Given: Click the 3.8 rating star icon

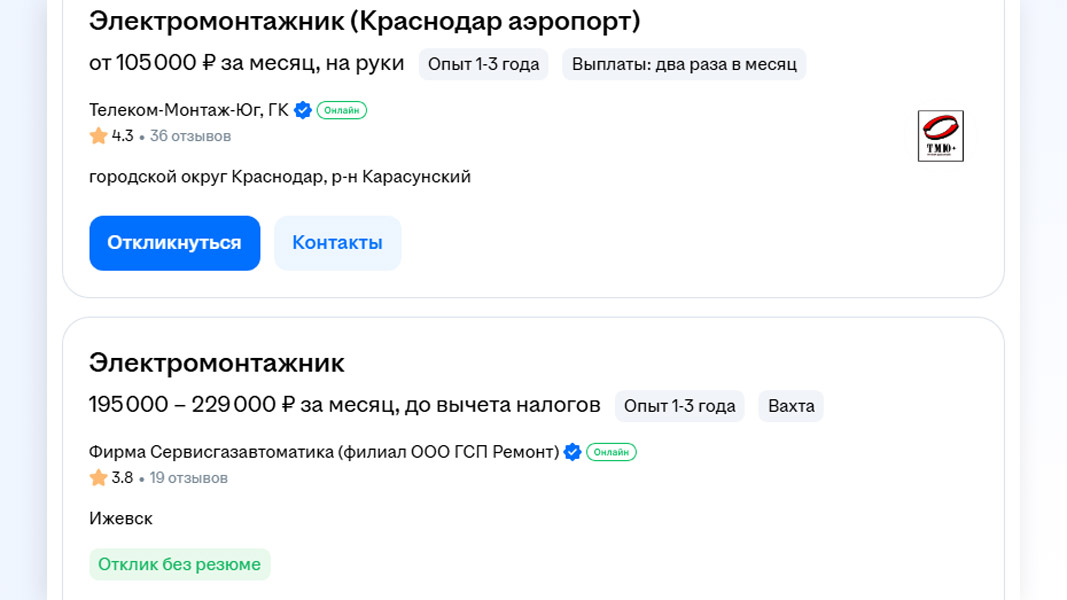Looking at the screenshot, I should point(98,478).
